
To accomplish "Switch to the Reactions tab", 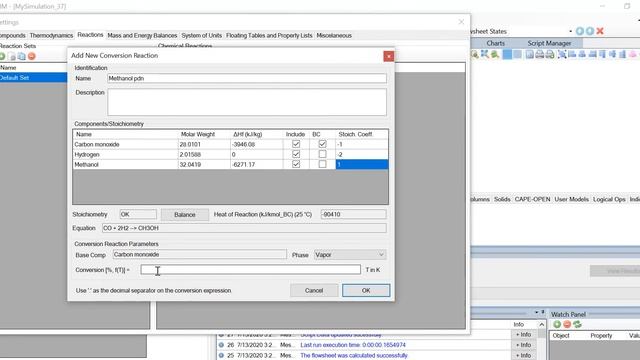I will click(x=90, y=35).
